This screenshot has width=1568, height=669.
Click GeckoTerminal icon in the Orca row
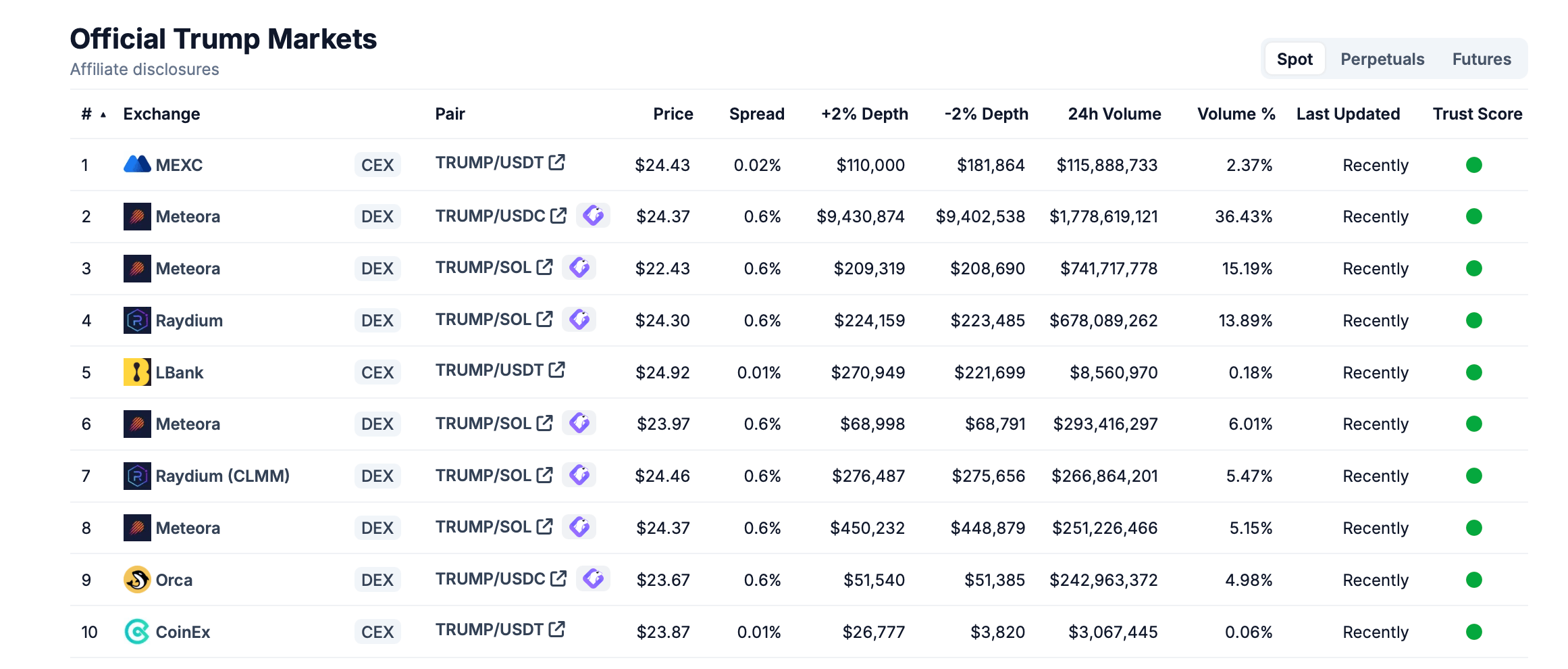[x=594, y=578]
